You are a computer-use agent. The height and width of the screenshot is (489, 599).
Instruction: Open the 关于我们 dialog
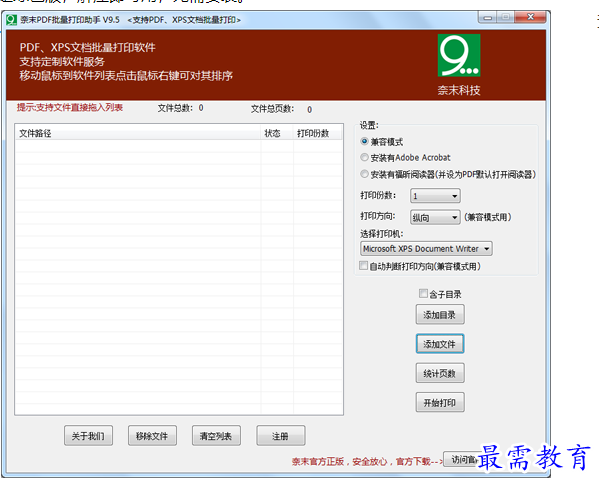(88, 436)
